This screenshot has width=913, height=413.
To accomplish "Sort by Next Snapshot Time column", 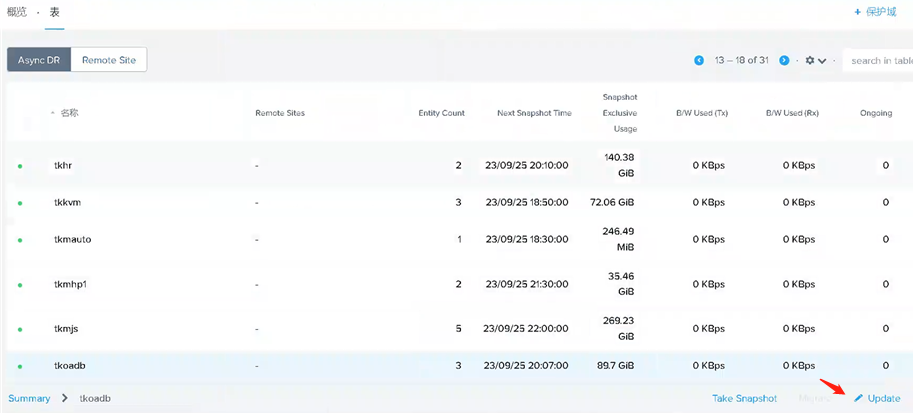I will 535,113.
